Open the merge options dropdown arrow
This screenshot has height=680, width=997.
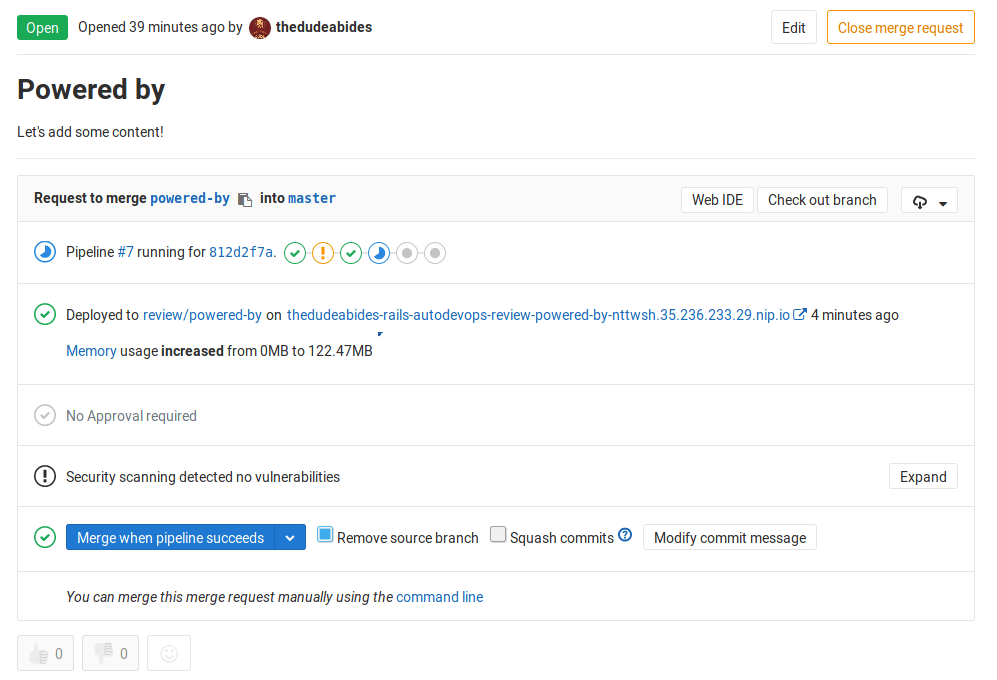click(290, 538)
